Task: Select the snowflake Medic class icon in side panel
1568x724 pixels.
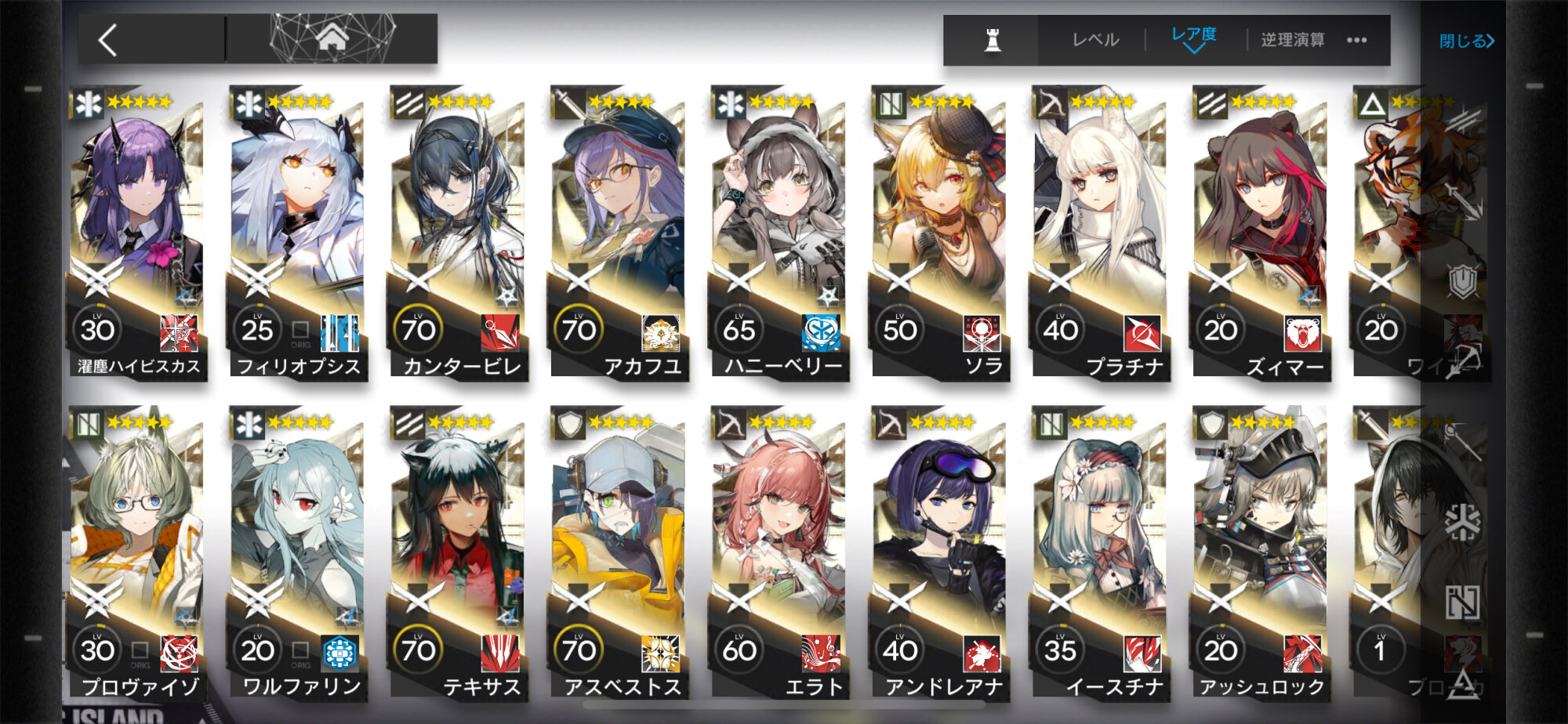Action: pos(1462,521)
